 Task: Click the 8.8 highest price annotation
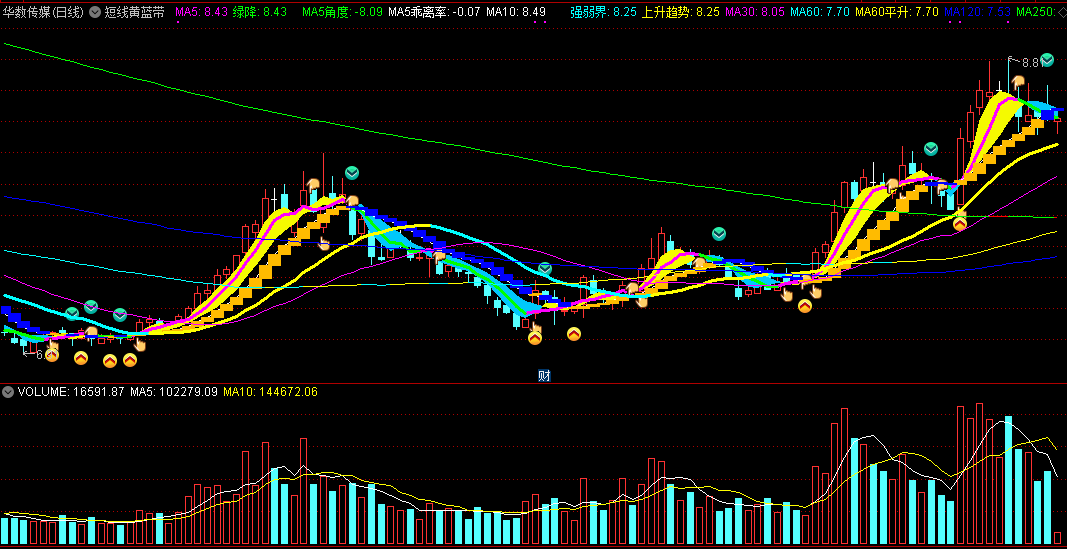point(1031,63)
